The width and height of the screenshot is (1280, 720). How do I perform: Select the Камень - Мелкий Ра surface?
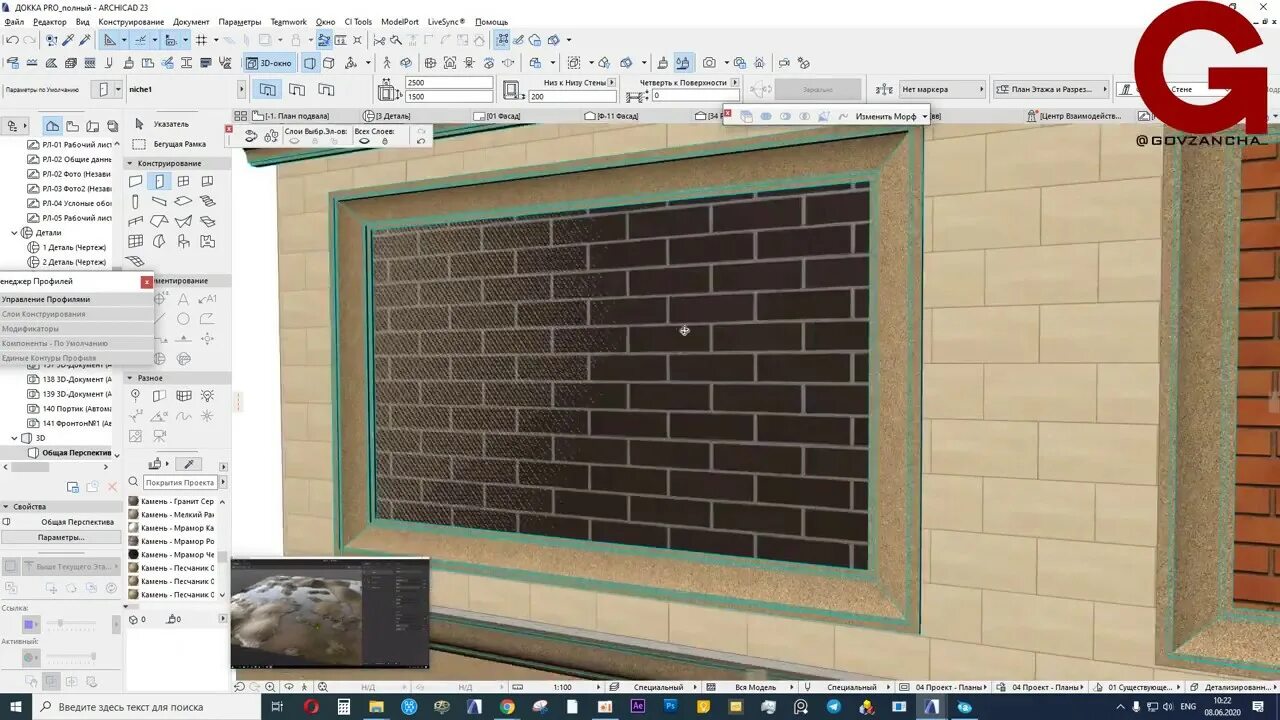pyautogui.click(x=171, y=514)
